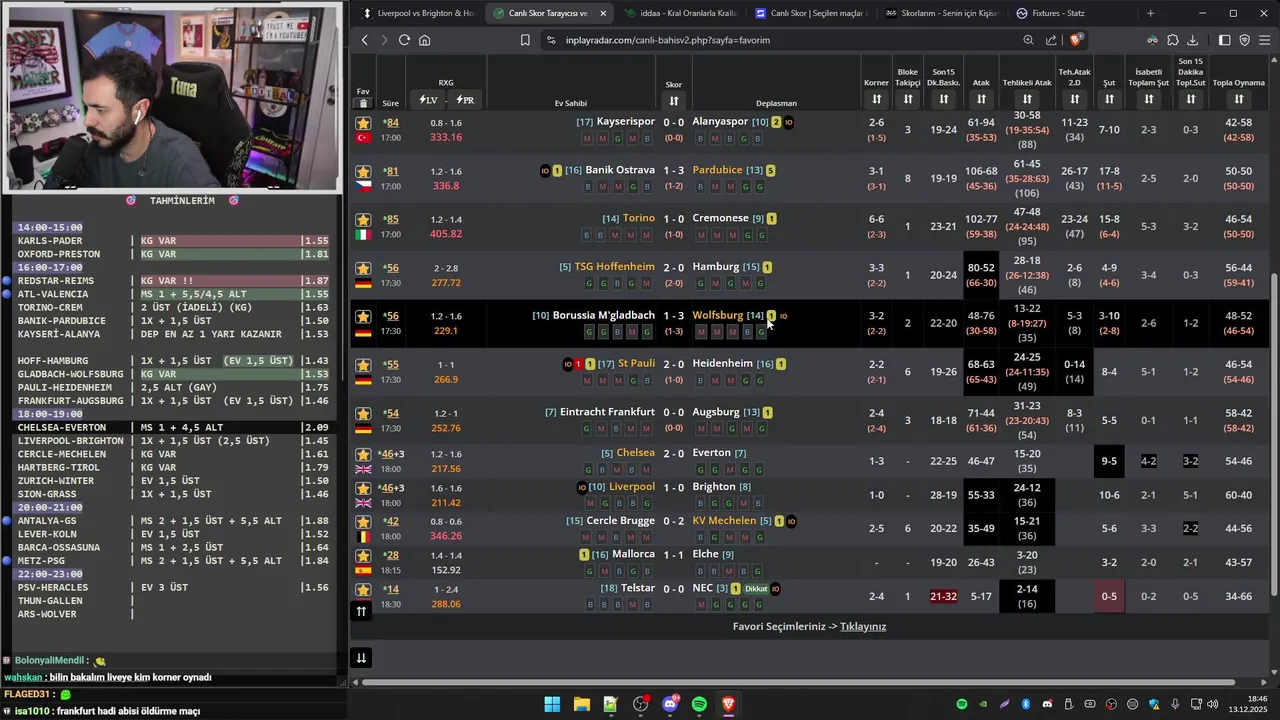Unfavorite the Banik Ostrava match star
This screenshot has height=720, width=1280.
pyautogui.click(x=363, y=172)
